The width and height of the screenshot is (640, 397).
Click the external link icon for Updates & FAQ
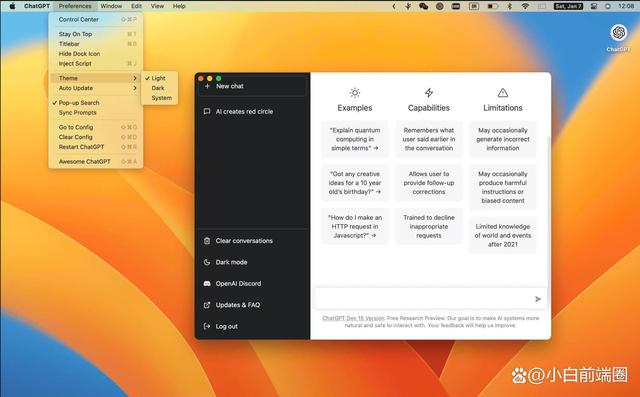pyautogui.click(x=207, y=305)
